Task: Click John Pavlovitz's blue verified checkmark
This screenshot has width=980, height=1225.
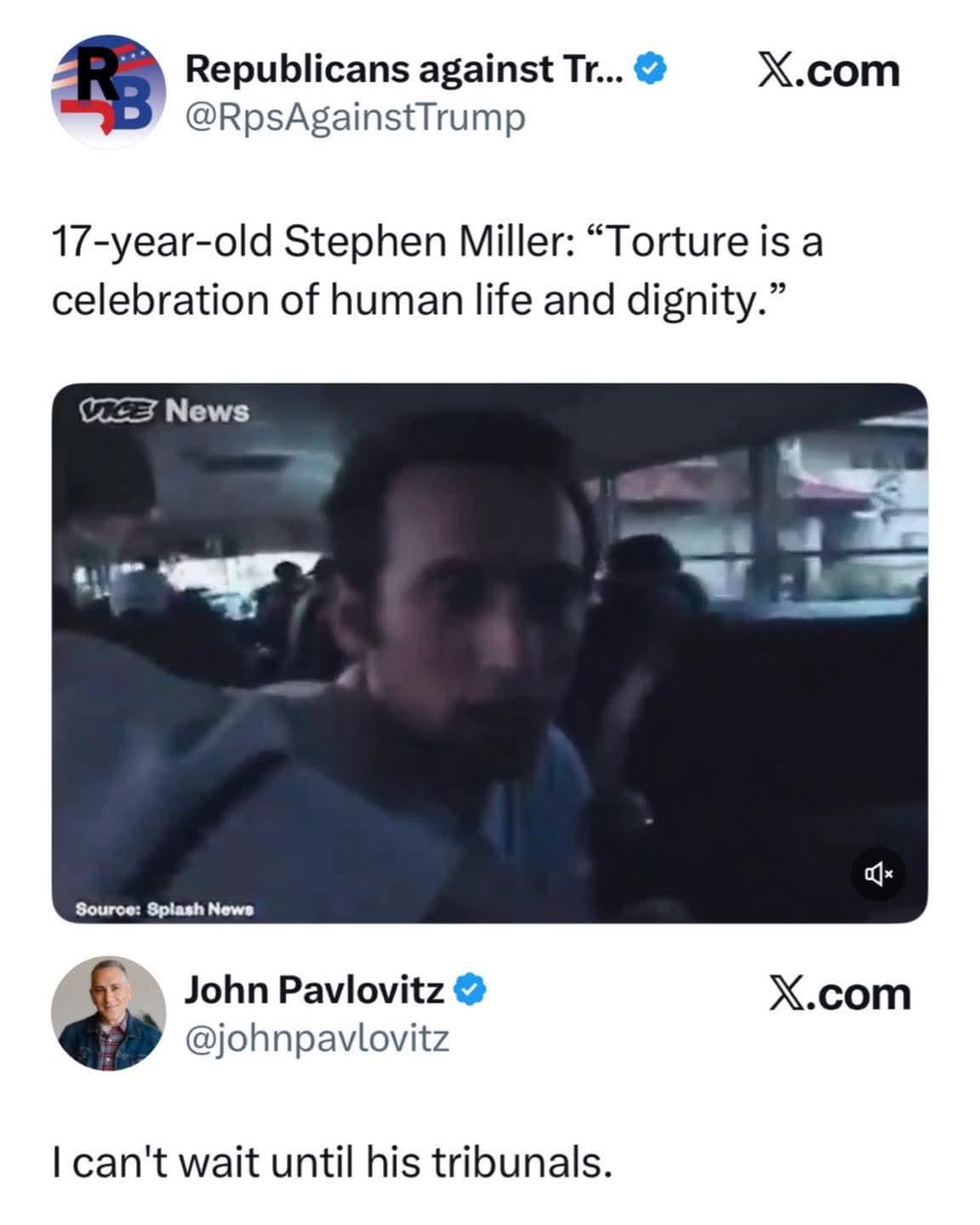Action: coord(470,990)
